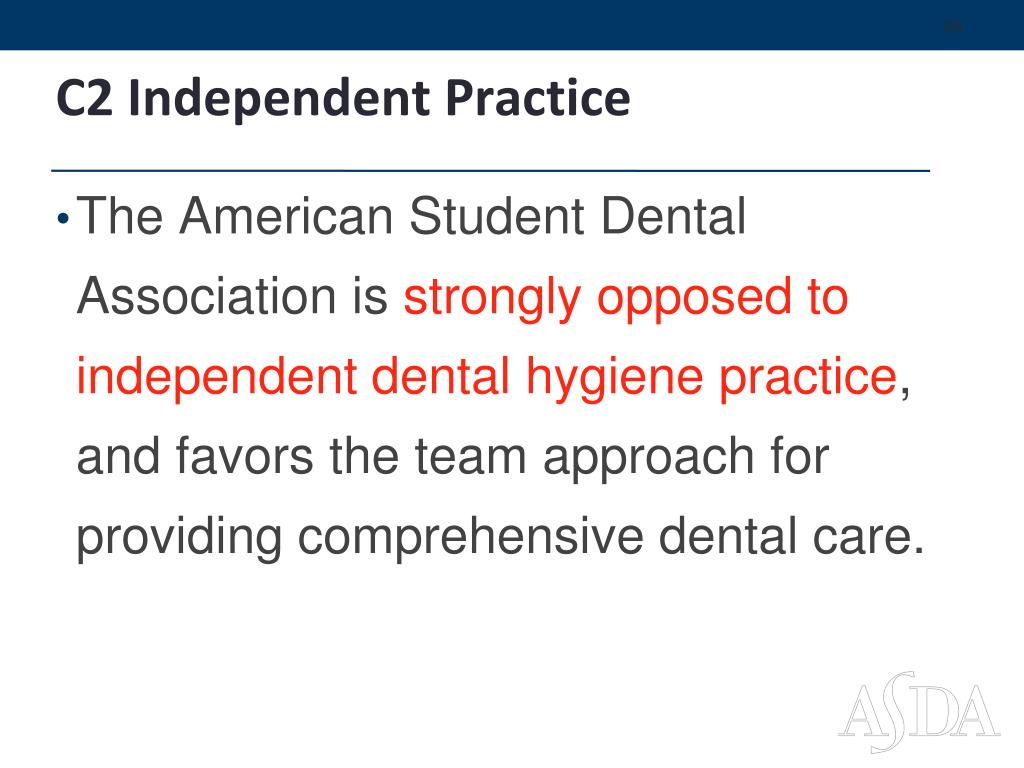Click the dark blue header banner
Viewport: 1024px width, 768px height.
[x=512, y=25]
